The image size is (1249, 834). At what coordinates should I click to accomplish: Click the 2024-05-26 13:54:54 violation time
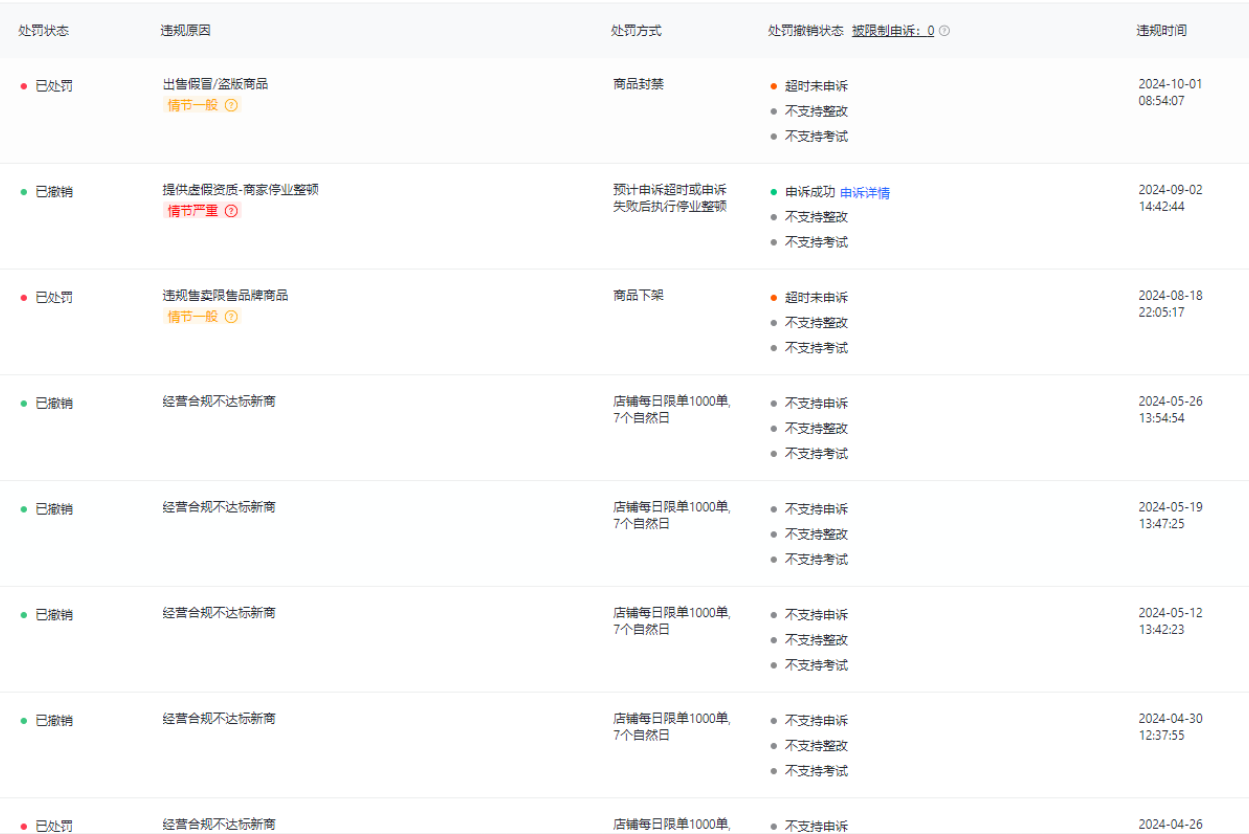tap(1170, 410)
